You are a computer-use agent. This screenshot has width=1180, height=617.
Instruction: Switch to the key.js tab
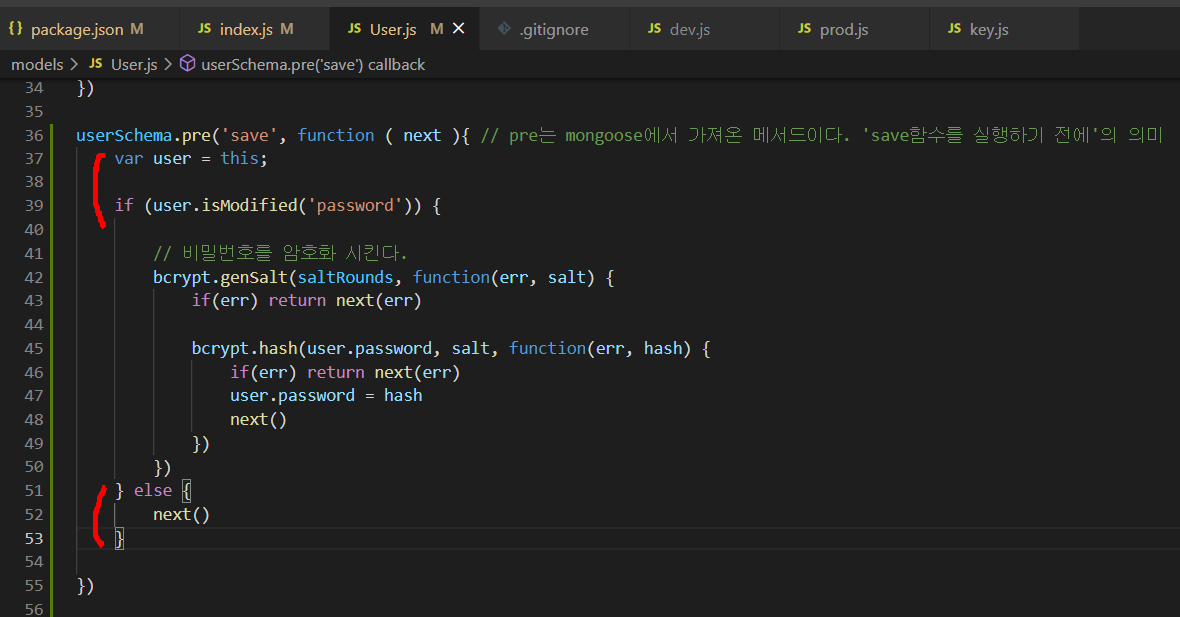[988, 29]
